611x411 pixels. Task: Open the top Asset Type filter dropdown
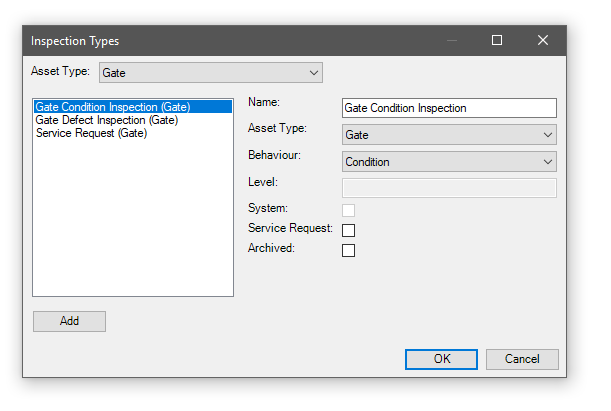(209, 73)
